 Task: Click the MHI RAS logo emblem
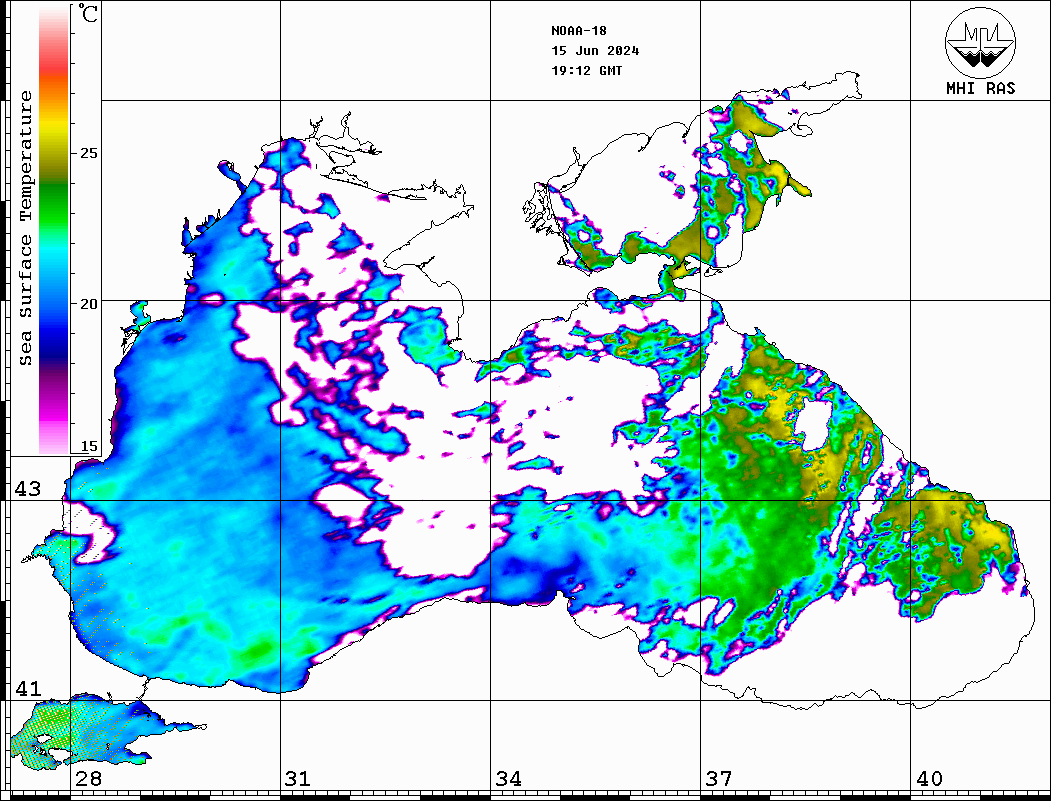[980, 42]
